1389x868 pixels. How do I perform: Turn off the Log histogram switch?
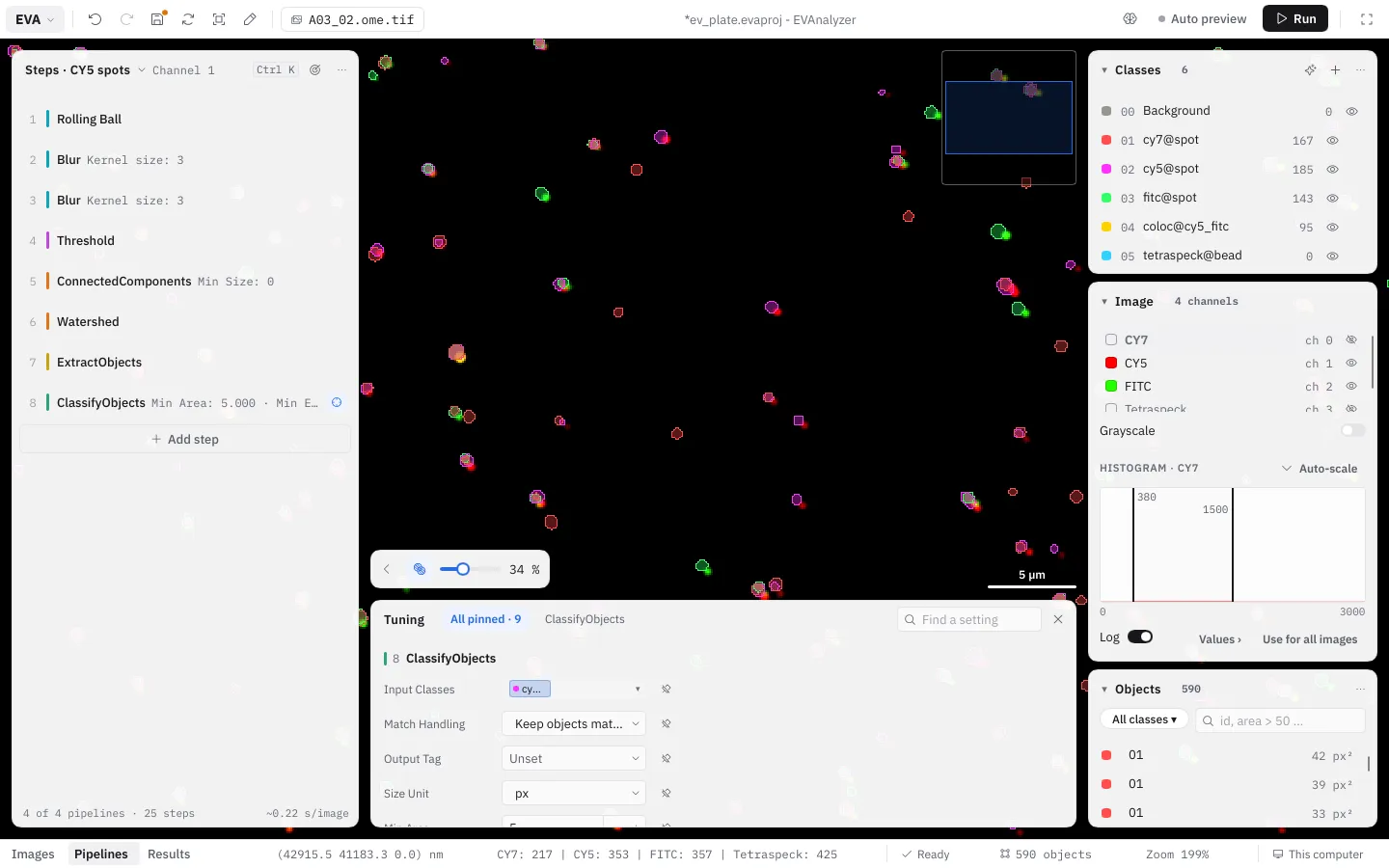(1140, 637)
